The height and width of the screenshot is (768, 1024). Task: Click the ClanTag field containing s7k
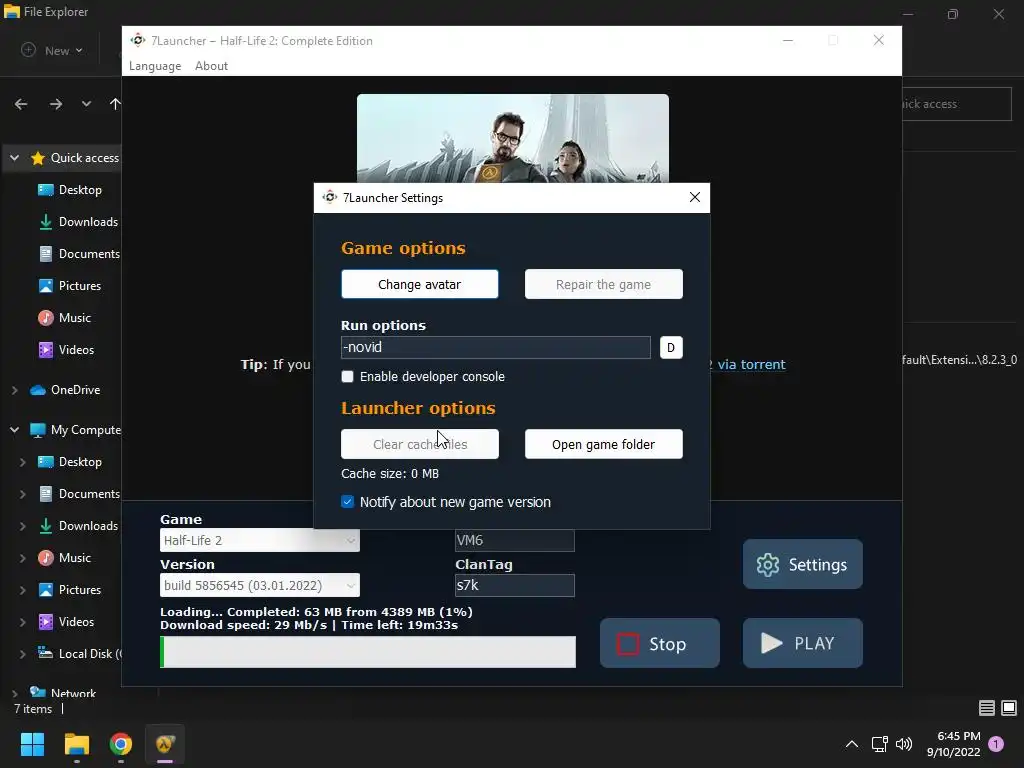(x=515, y=585)
